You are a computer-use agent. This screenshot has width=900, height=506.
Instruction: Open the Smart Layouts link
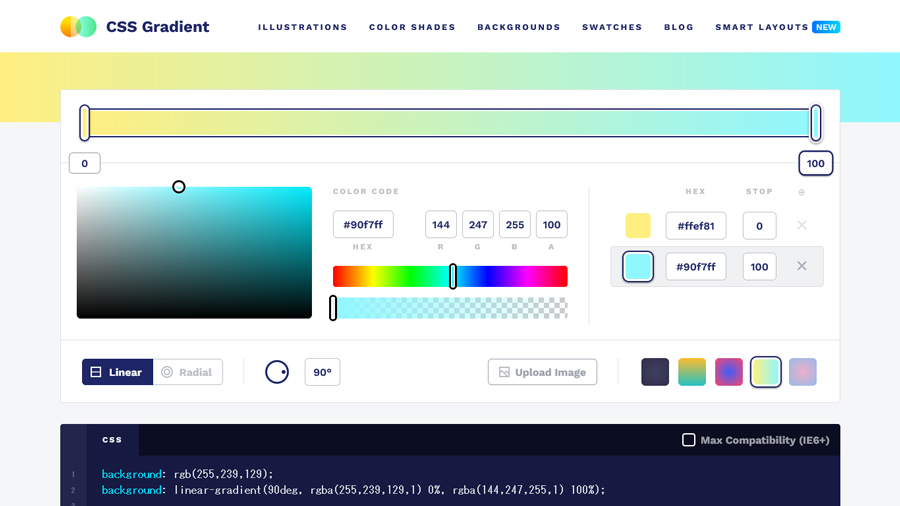pos(762,27)
